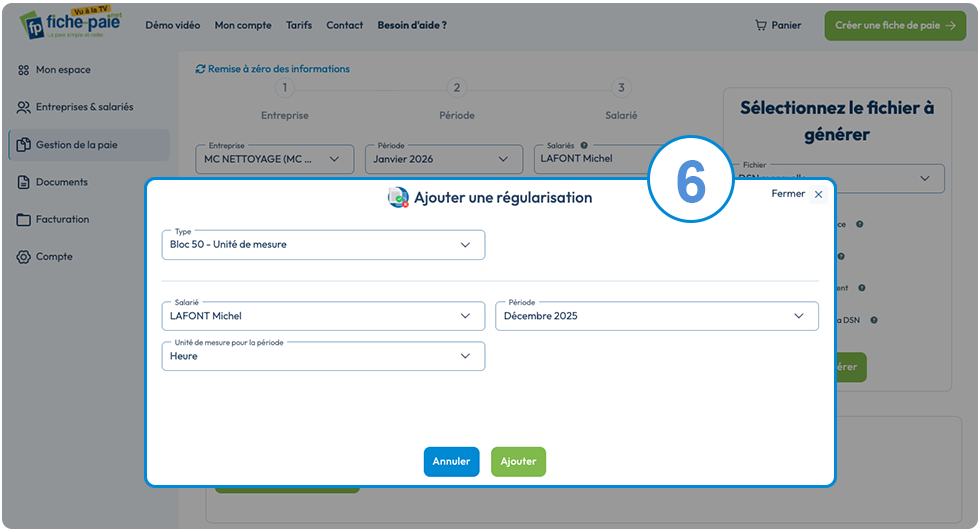Click Remise à zéro des informations link
Image resolution: width=980 pixels, height=532 pixels.
tap(279, 69)
